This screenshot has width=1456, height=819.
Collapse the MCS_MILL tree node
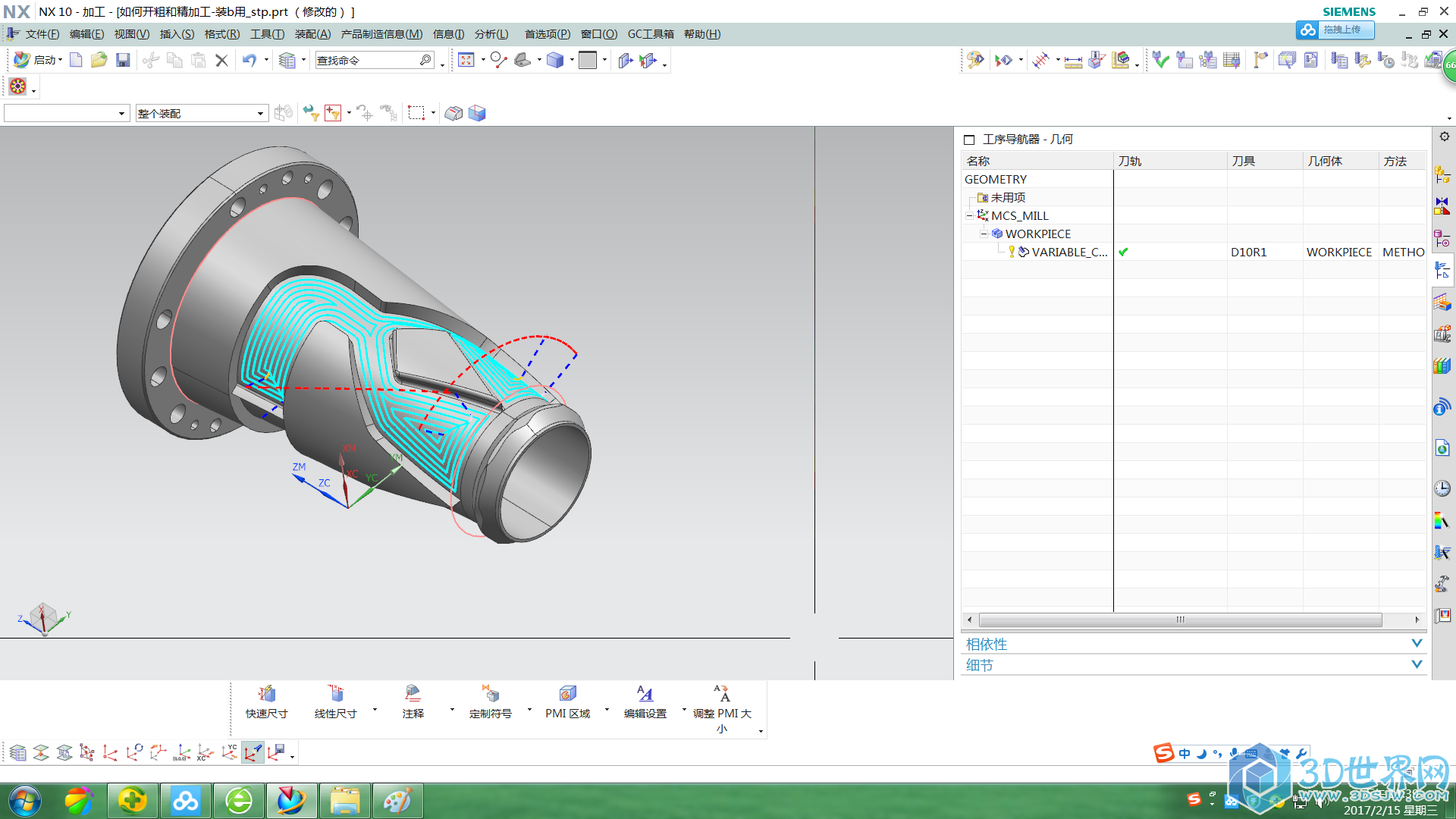(969, 215)
